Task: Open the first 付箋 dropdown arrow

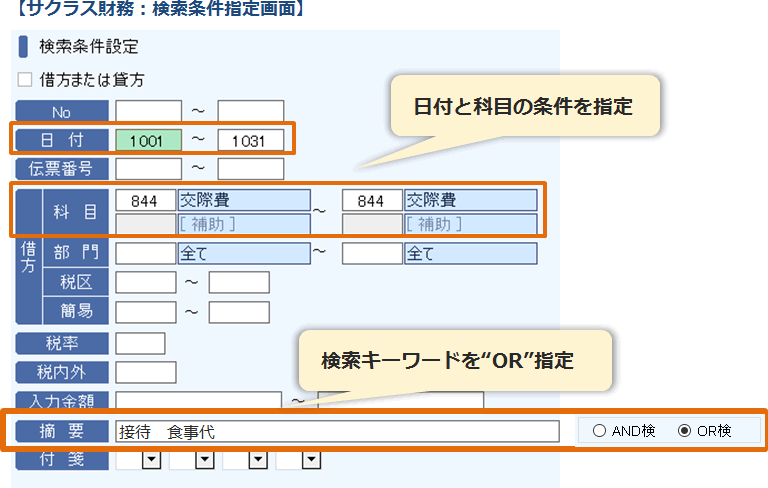Action: [x=152, y=460]
